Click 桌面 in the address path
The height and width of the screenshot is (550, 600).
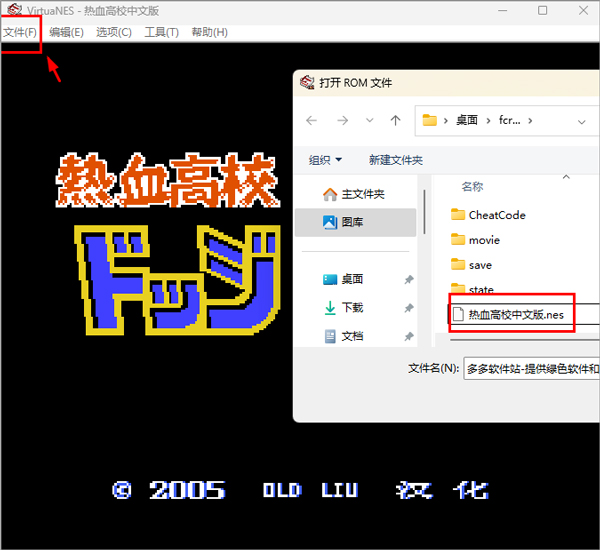tap(466, 121)
